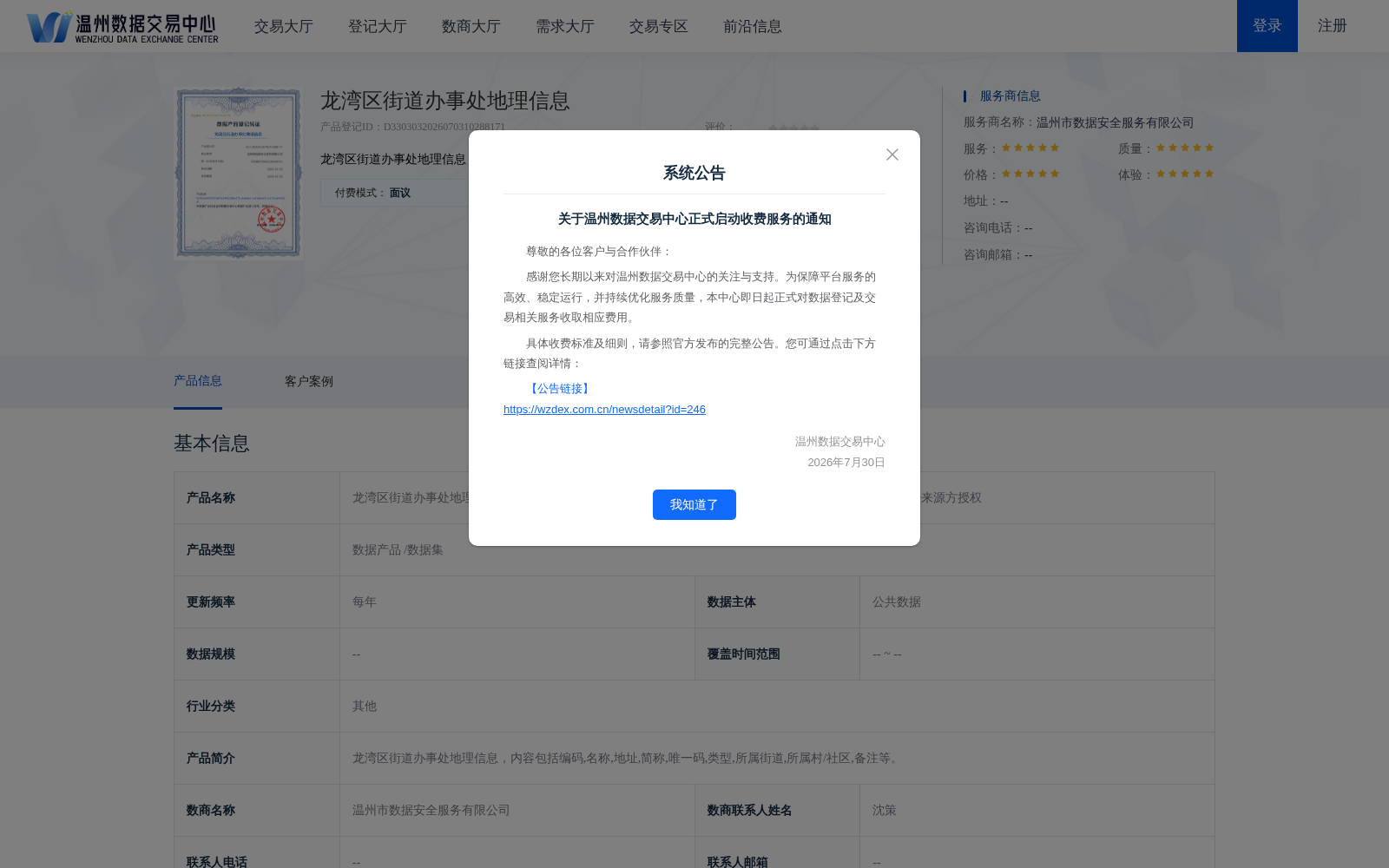Click the 基本信息 section heading
1389x868 pixels.
pos(212,444)
